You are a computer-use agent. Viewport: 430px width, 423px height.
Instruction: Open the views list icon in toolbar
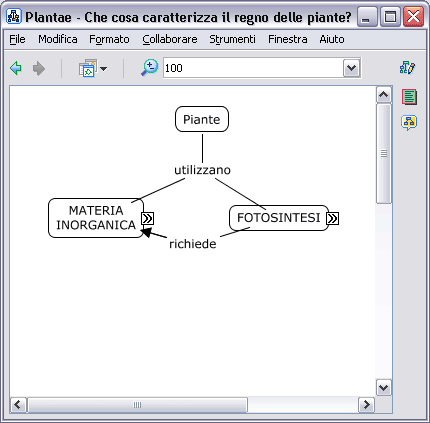click(88, 68)
